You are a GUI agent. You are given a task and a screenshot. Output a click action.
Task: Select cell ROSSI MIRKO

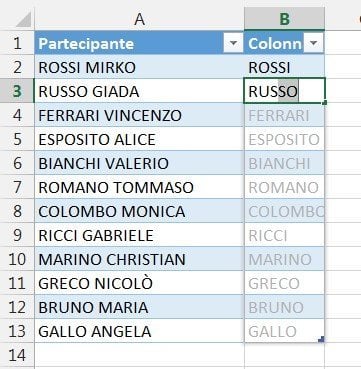pos(139,67)
